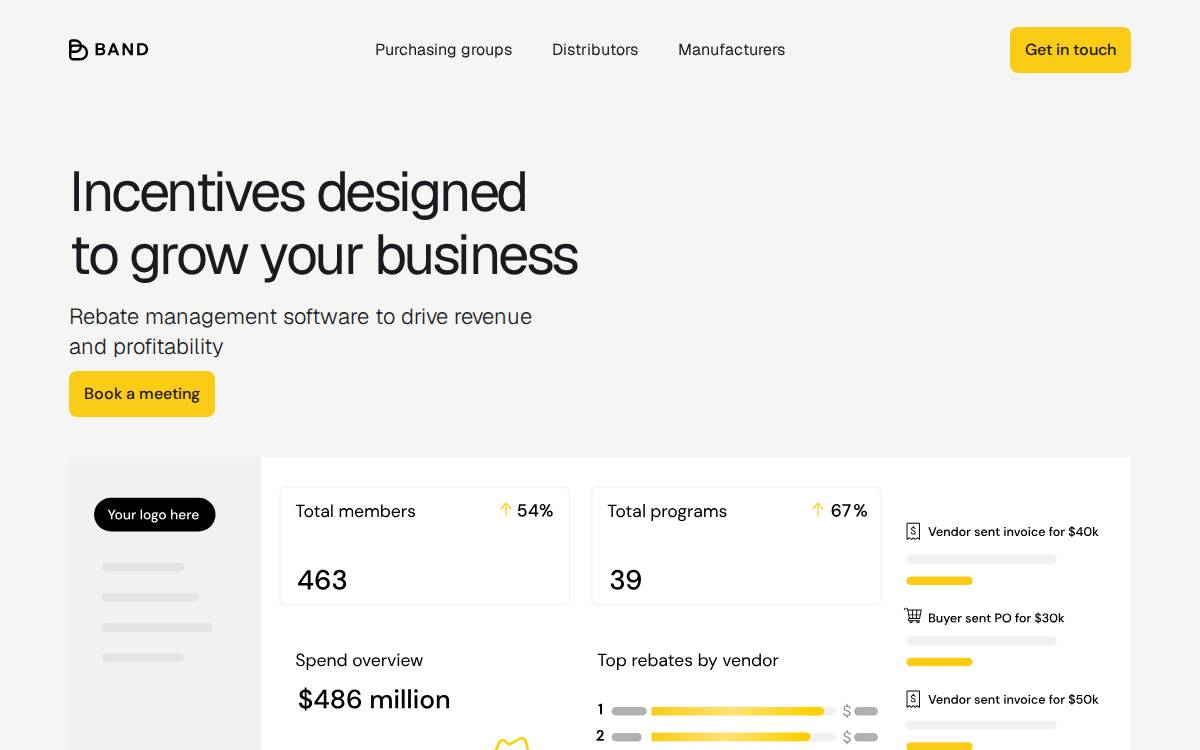Click the invoice icon beside $40k notification
The height and width of the screenshot is (750, 1200).
pos(913,531)
